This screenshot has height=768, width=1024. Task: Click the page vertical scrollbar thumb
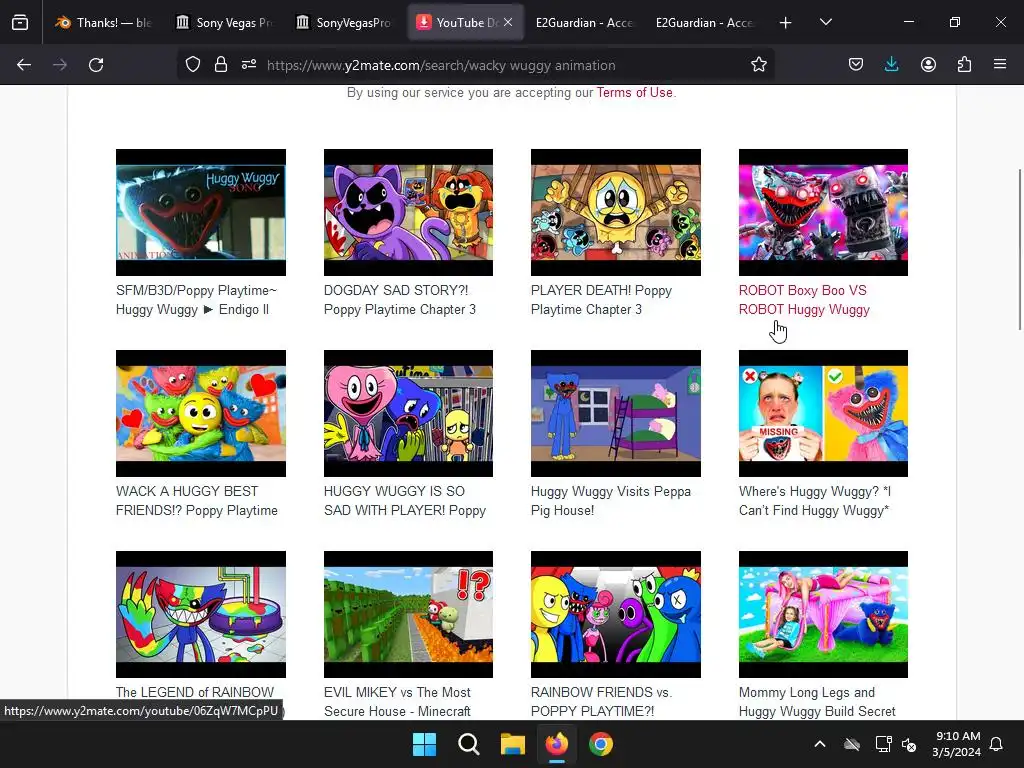coord(1019,249)
